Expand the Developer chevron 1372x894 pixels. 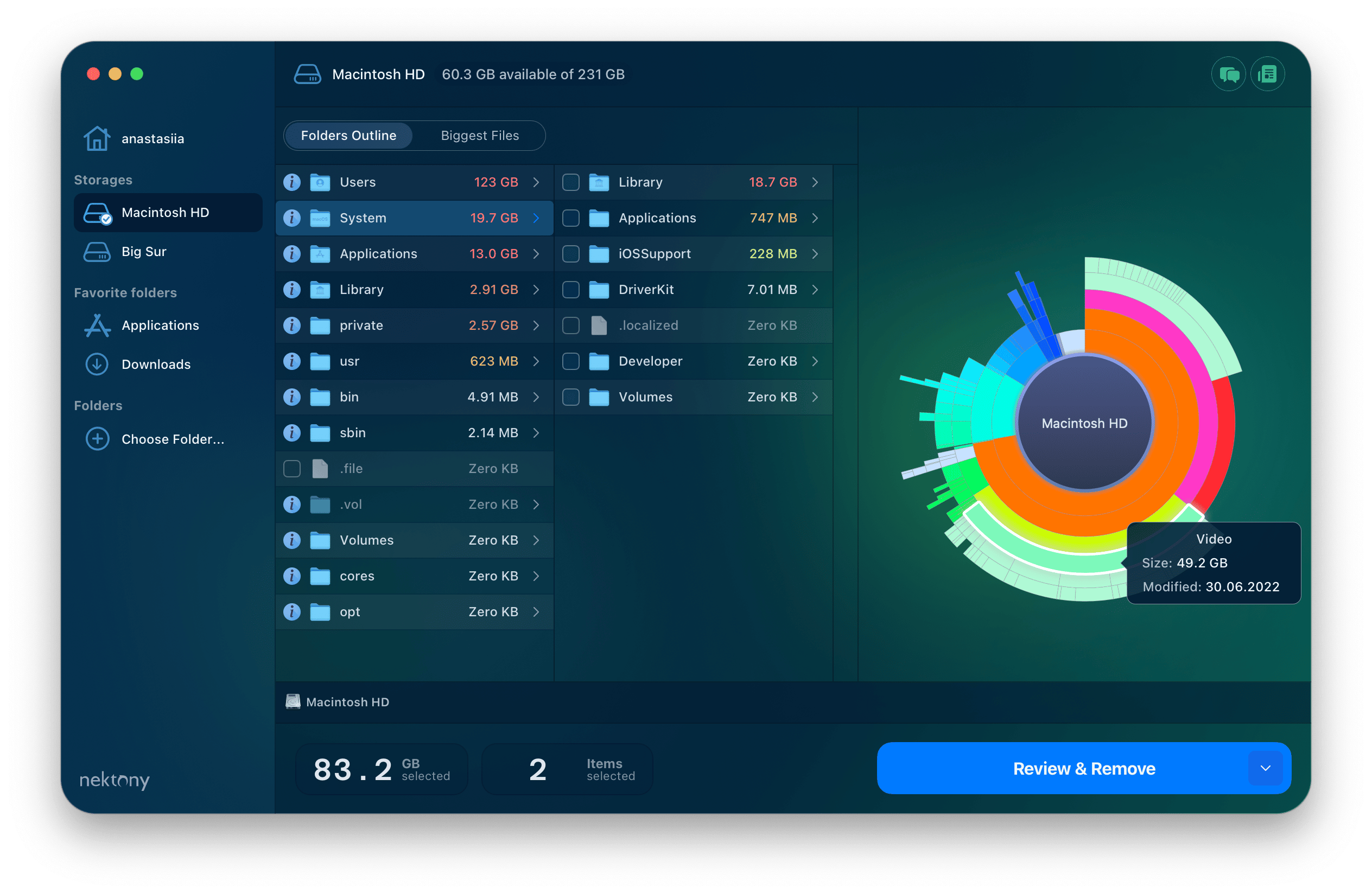point(815,361)
